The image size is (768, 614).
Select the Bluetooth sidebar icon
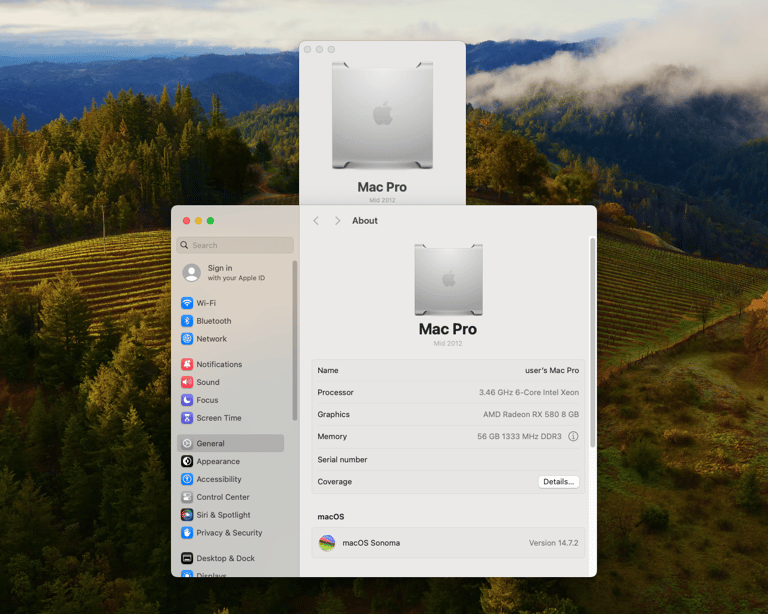(187, 321)
